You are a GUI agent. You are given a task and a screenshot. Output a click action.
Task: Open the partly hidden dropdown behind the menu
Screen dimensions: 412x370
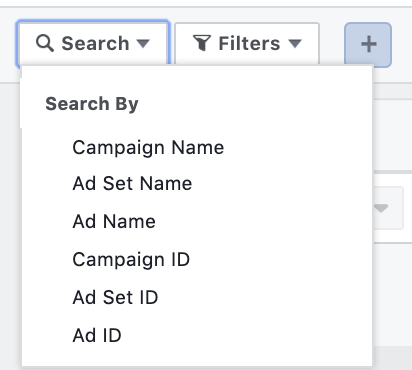click(x=381, y=208)
